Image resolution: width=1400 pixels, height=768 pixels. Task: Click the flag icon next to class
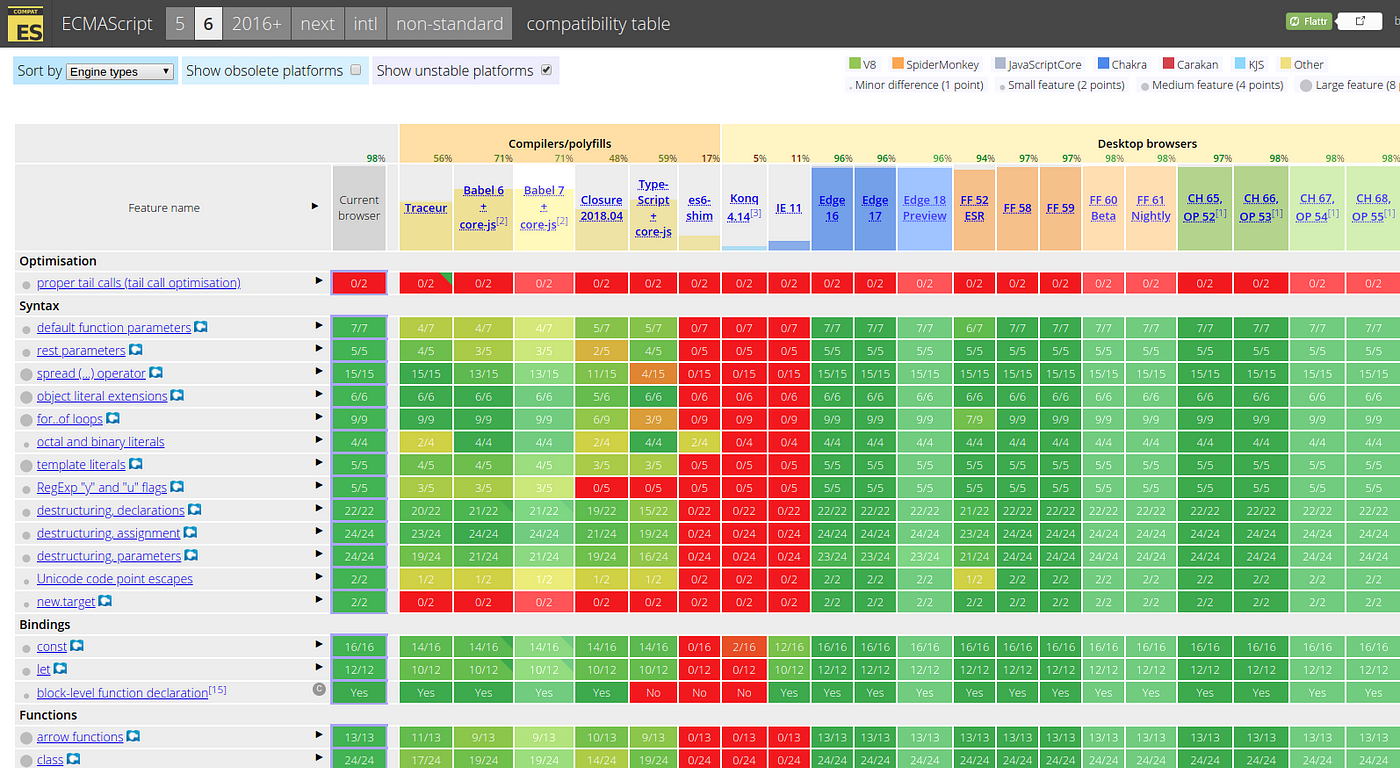coord(73,760)
